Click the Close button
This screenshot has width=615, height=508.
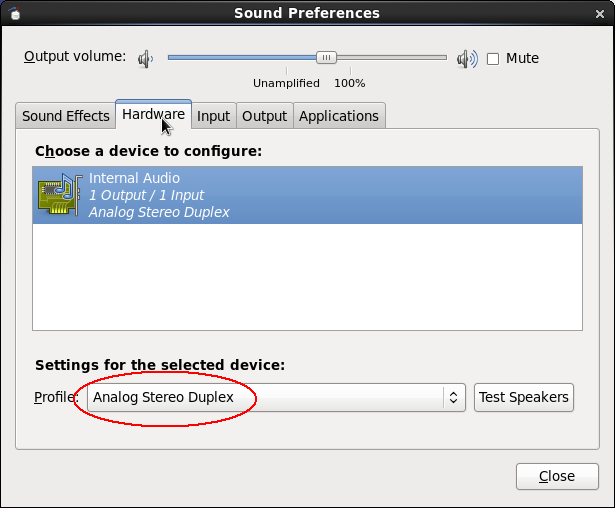pyautogui.click(x=557, y=476)
